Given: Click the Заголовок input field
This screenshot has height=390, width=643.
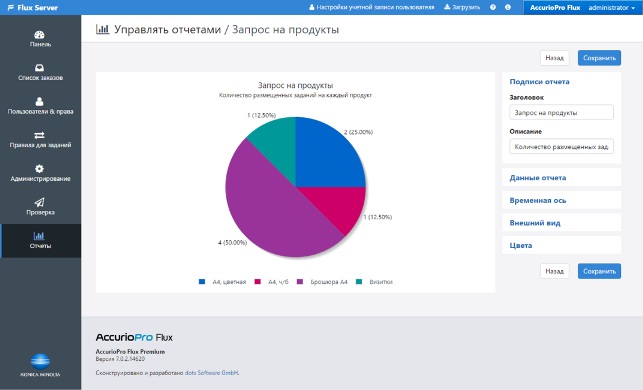Looking at the screenshot, I should click(561, 112).
